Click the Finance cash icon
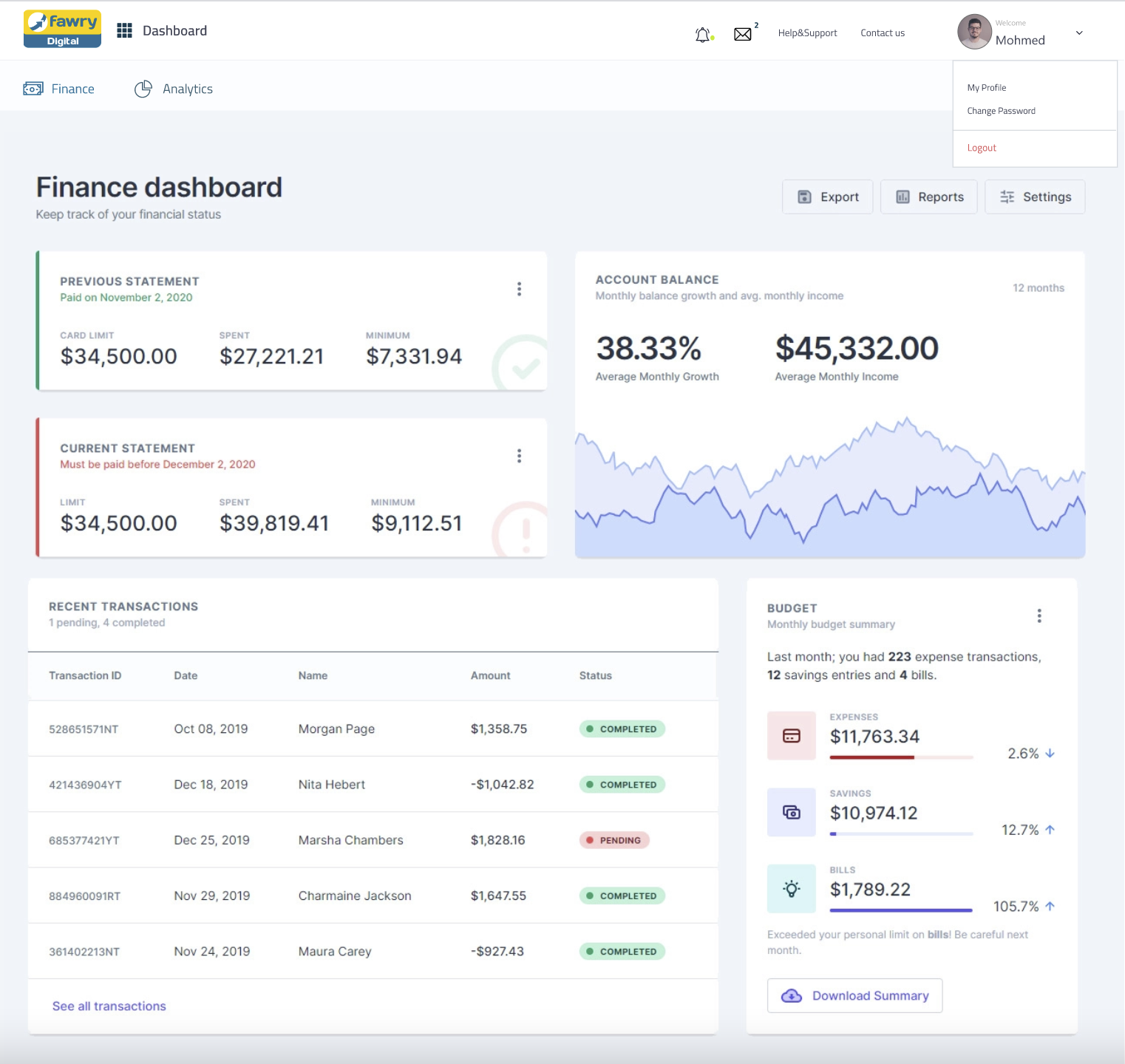The height and width of the screenshot is (1064, 1125). 33,89
